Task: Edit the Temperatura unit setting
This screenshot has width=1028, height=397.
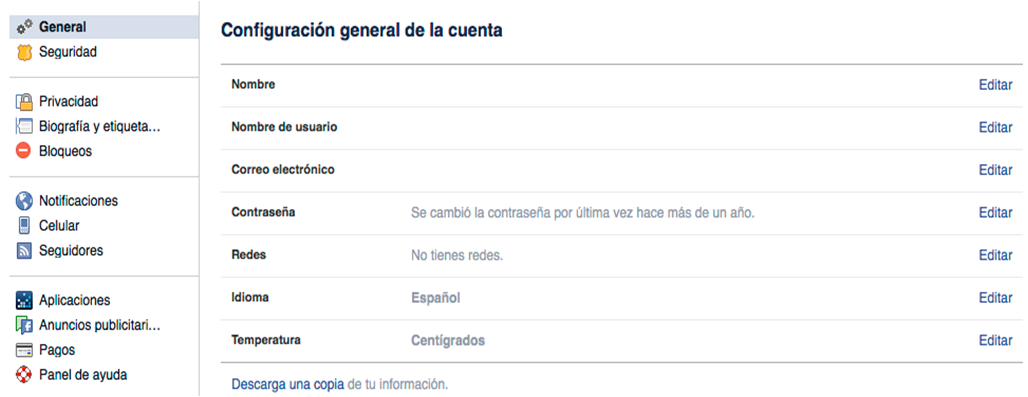Action: [x=995, y=341]
